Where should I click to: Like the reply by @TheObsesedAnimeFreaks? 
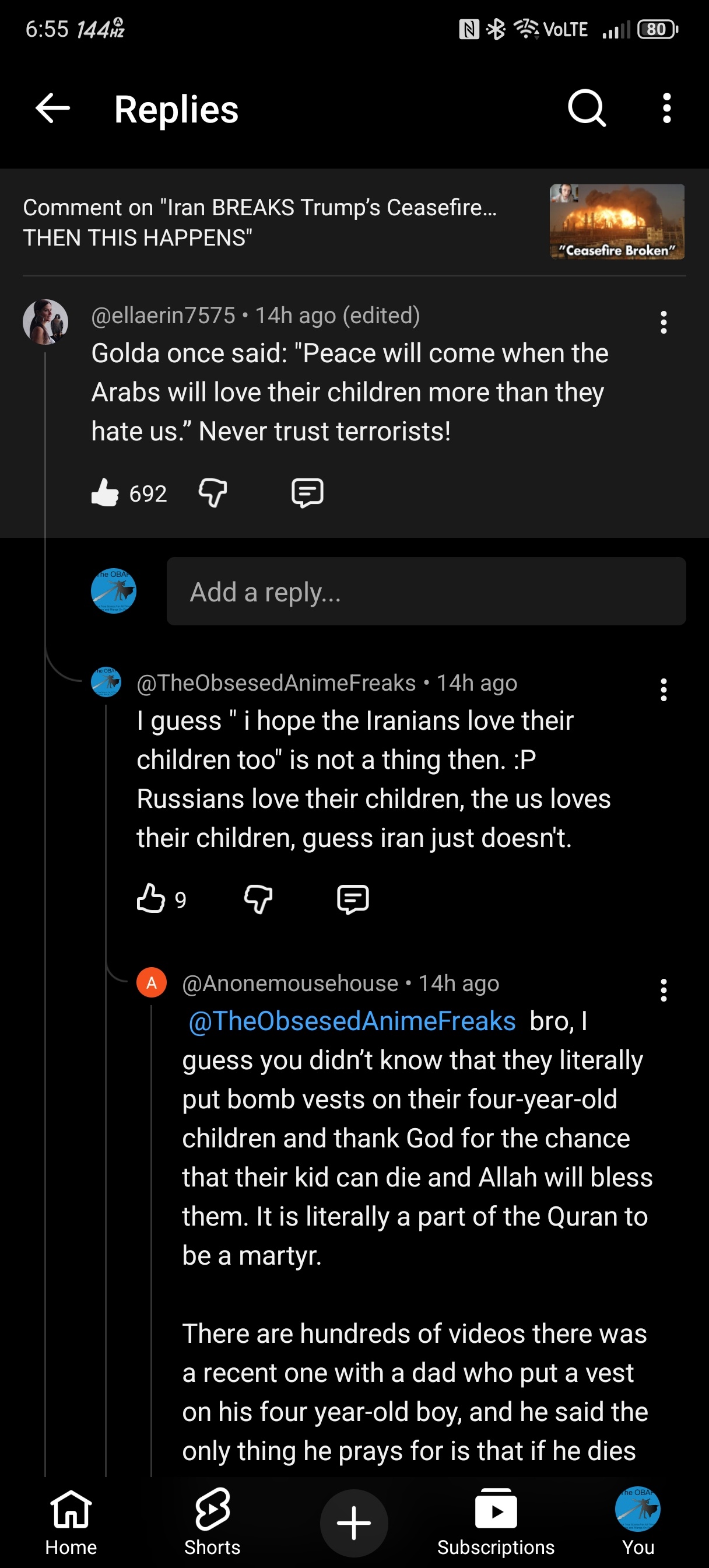coord(151,898)
